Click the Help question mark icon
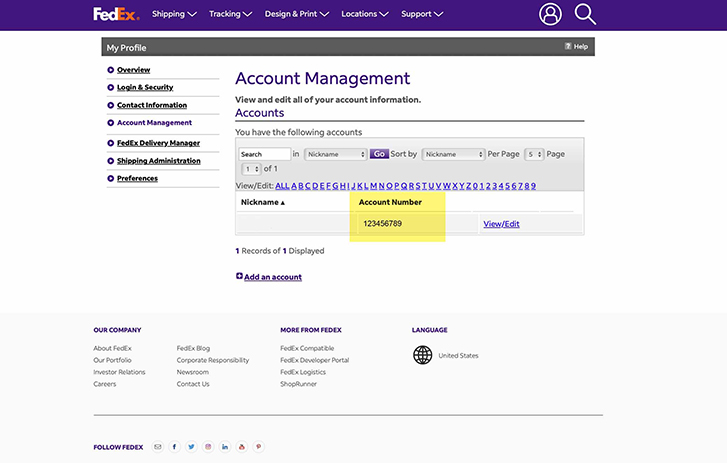 (x=568, y=46)
